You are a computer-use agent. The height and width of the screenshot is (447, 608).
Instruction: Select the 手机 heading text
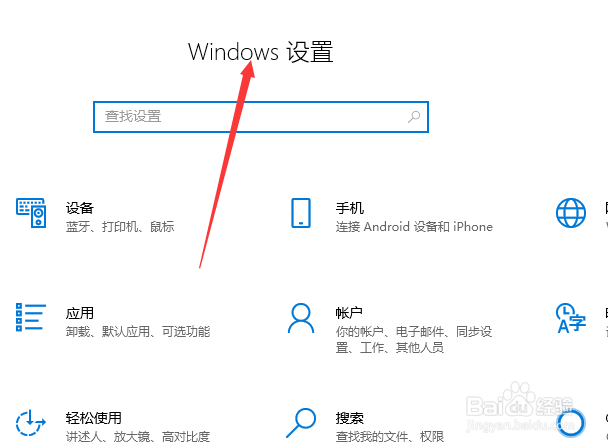point(350,208)
